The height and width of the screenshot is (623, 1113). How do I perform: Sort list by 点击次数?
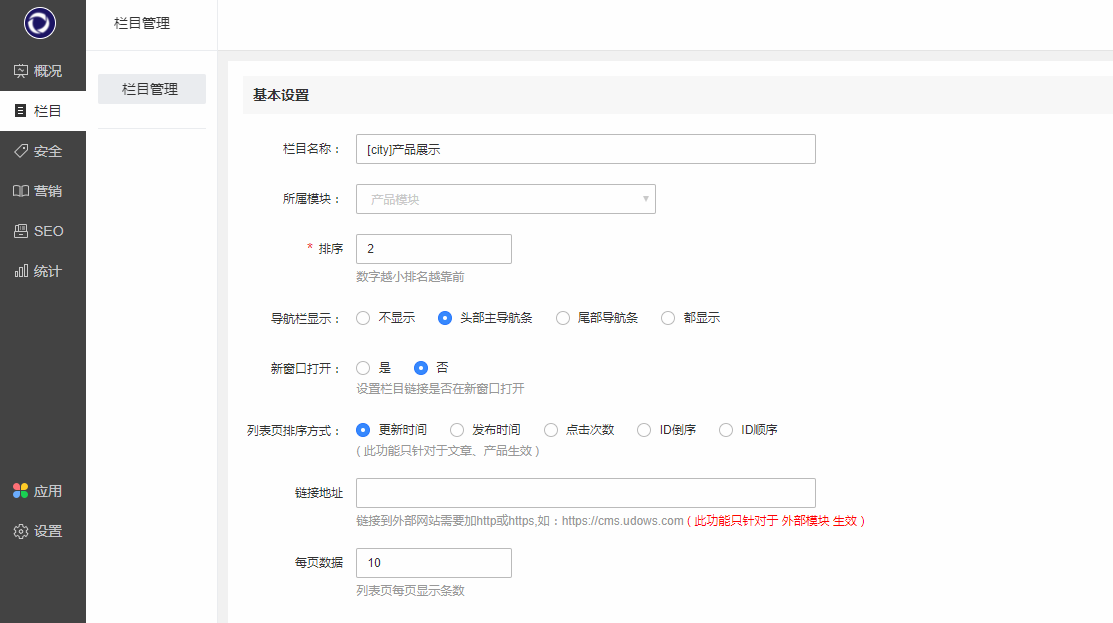point(551,430)
